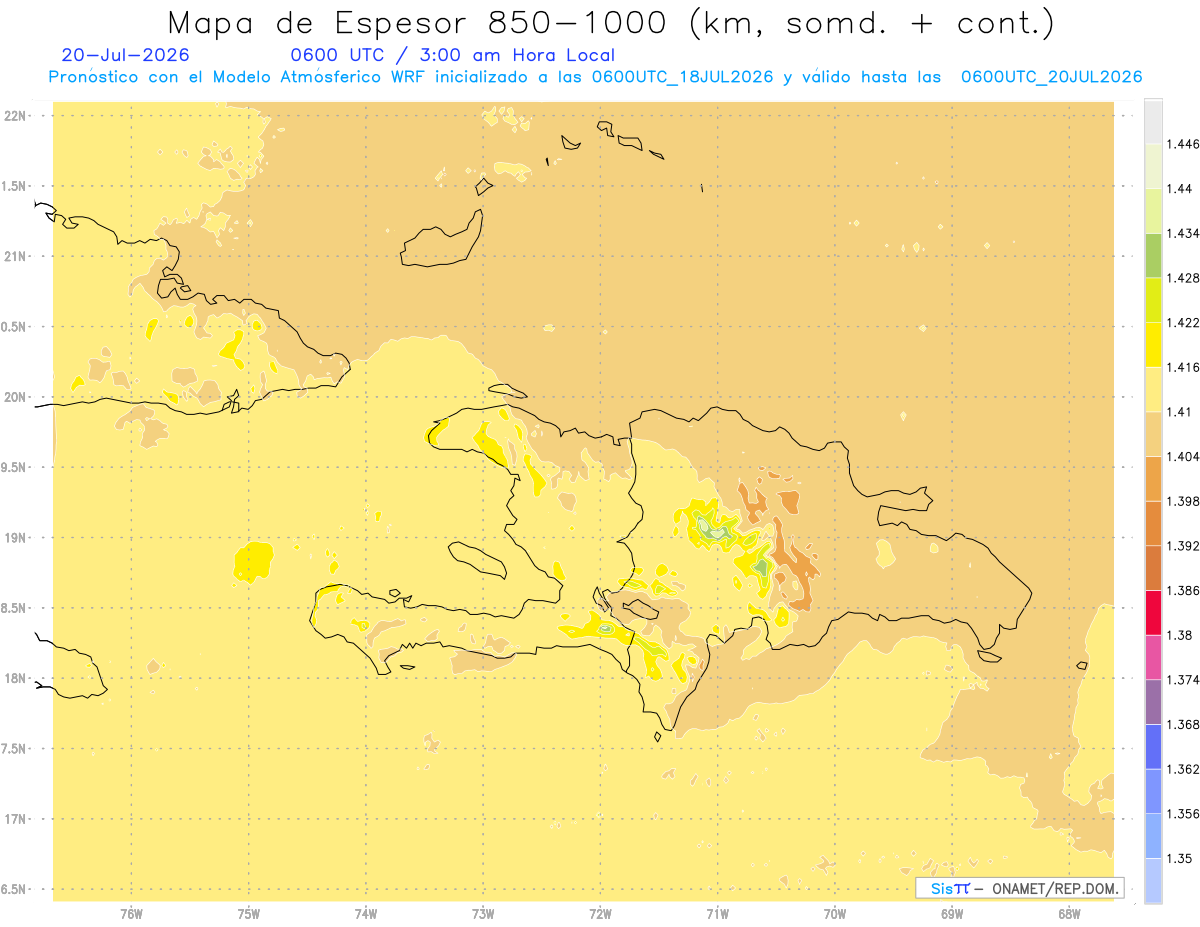Click the legend value '1.434'
The width and height of the screenshot is (1200, 927).
(1183, 233)
